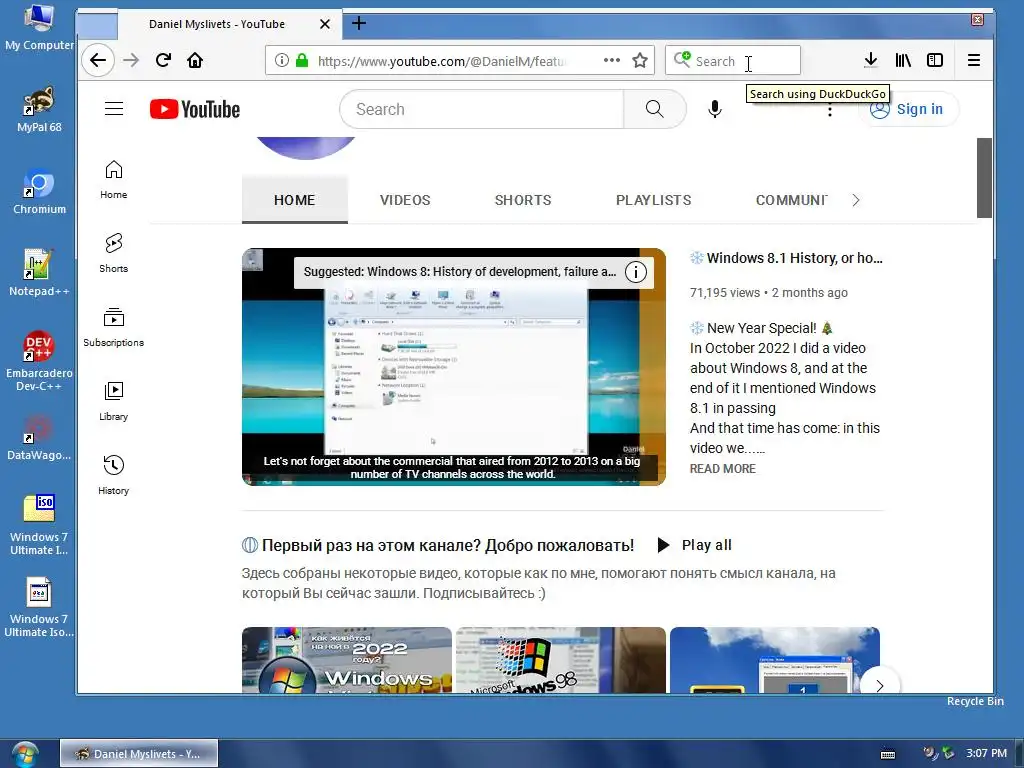Select the HOME channel tab
This screenshot has height=768, width=1024.
[x=295, y=200]
